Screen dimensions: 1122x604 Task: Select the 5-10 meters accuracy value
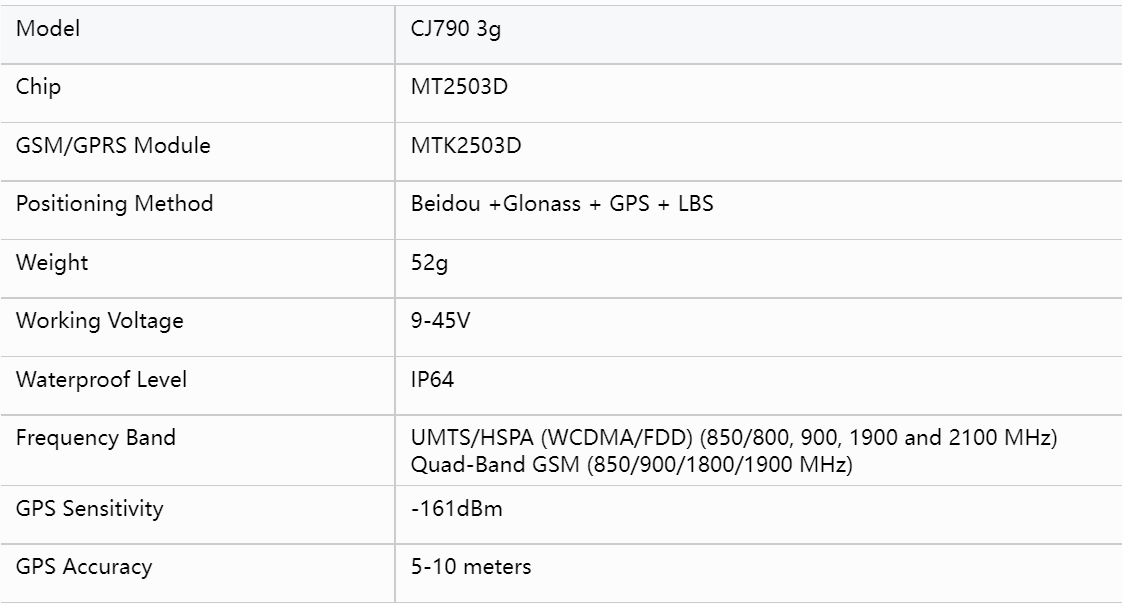[x=471, y=567]
